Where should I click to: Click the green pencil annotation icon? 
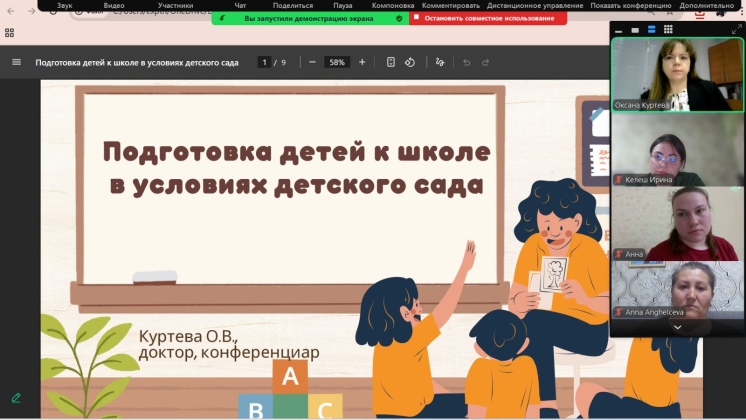pyautogui.click(x=16, y=398)
